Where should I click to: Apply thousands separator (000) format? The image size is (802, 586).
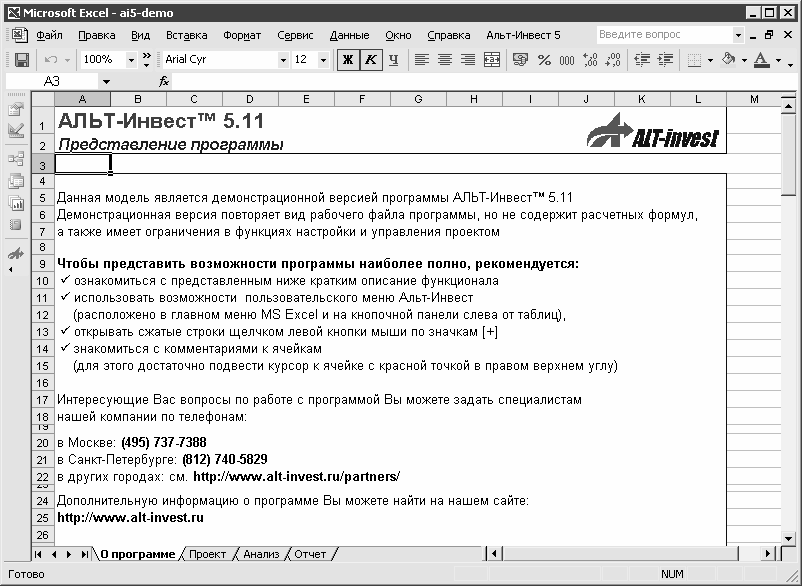point(567,60)
